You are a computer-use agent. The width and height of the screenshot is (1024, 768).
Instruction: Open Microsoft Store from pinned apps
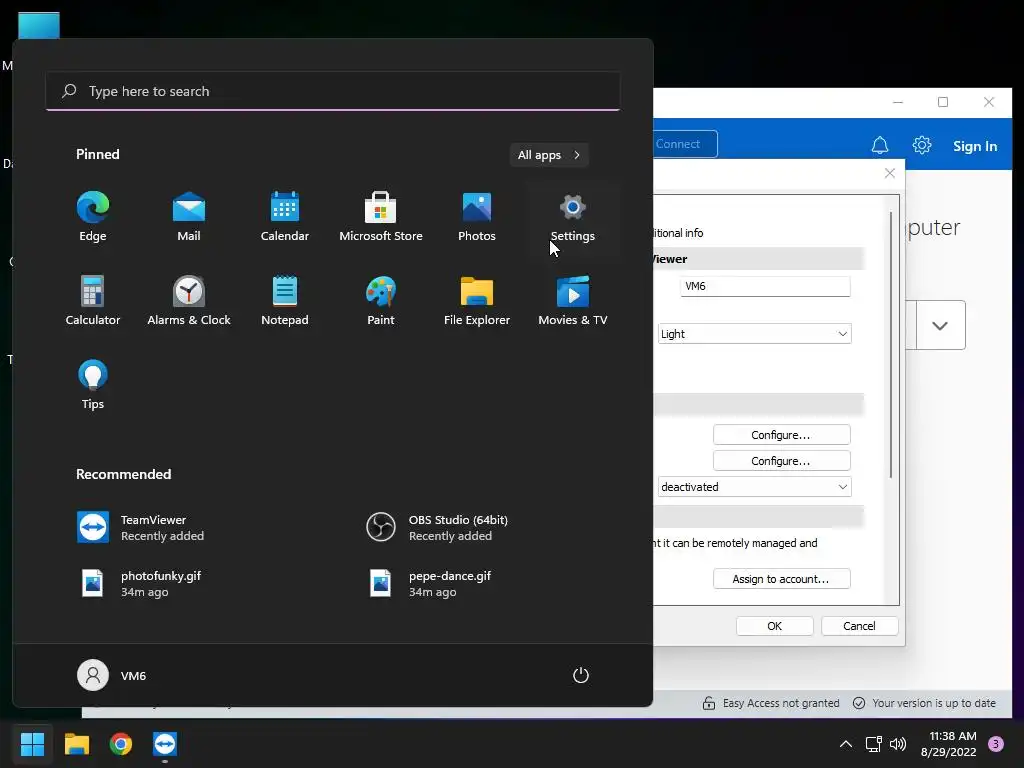[x=381, y=217]
